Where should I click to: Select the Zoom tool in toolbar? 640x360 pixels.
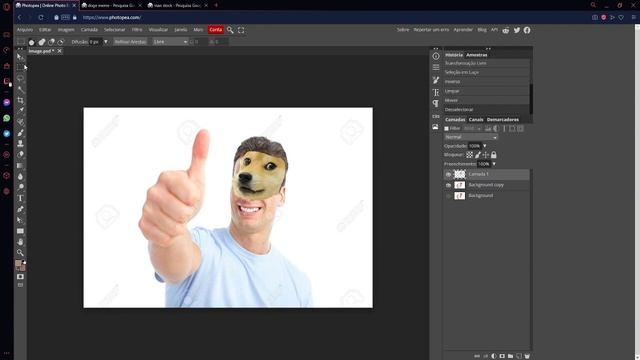tap(20, 253)
